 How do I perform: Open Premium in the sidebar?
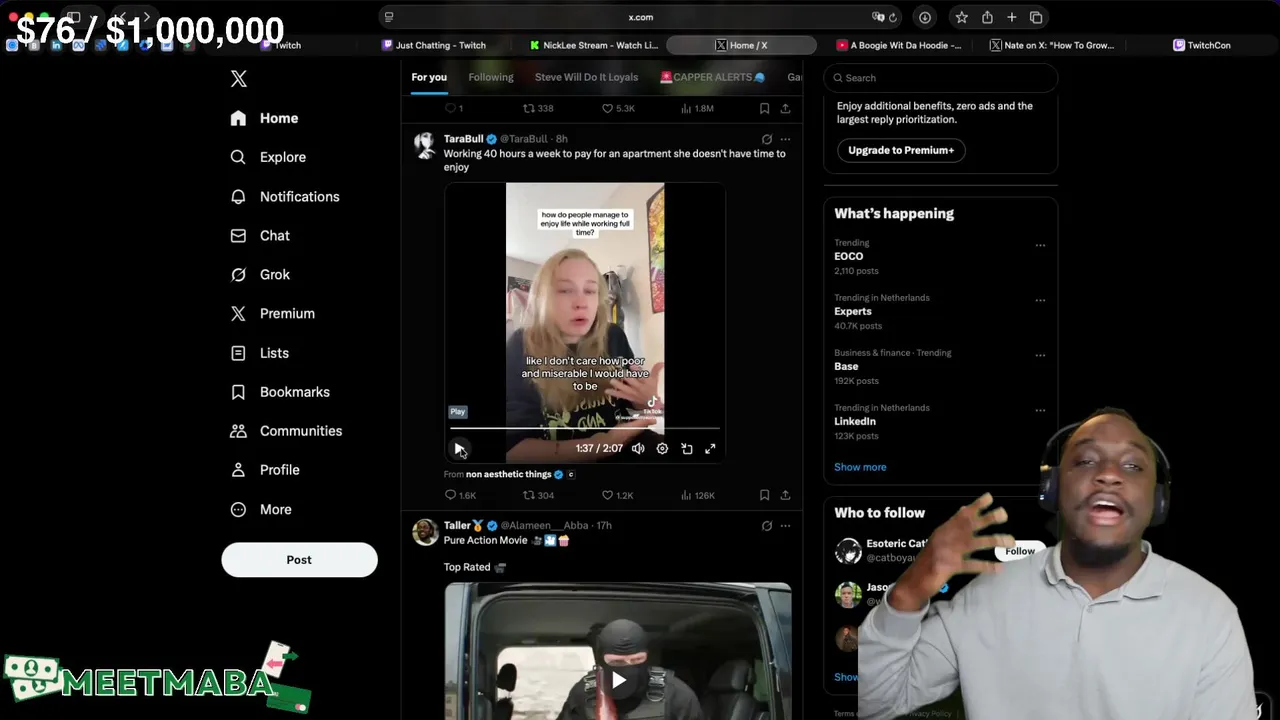(272, 314)
